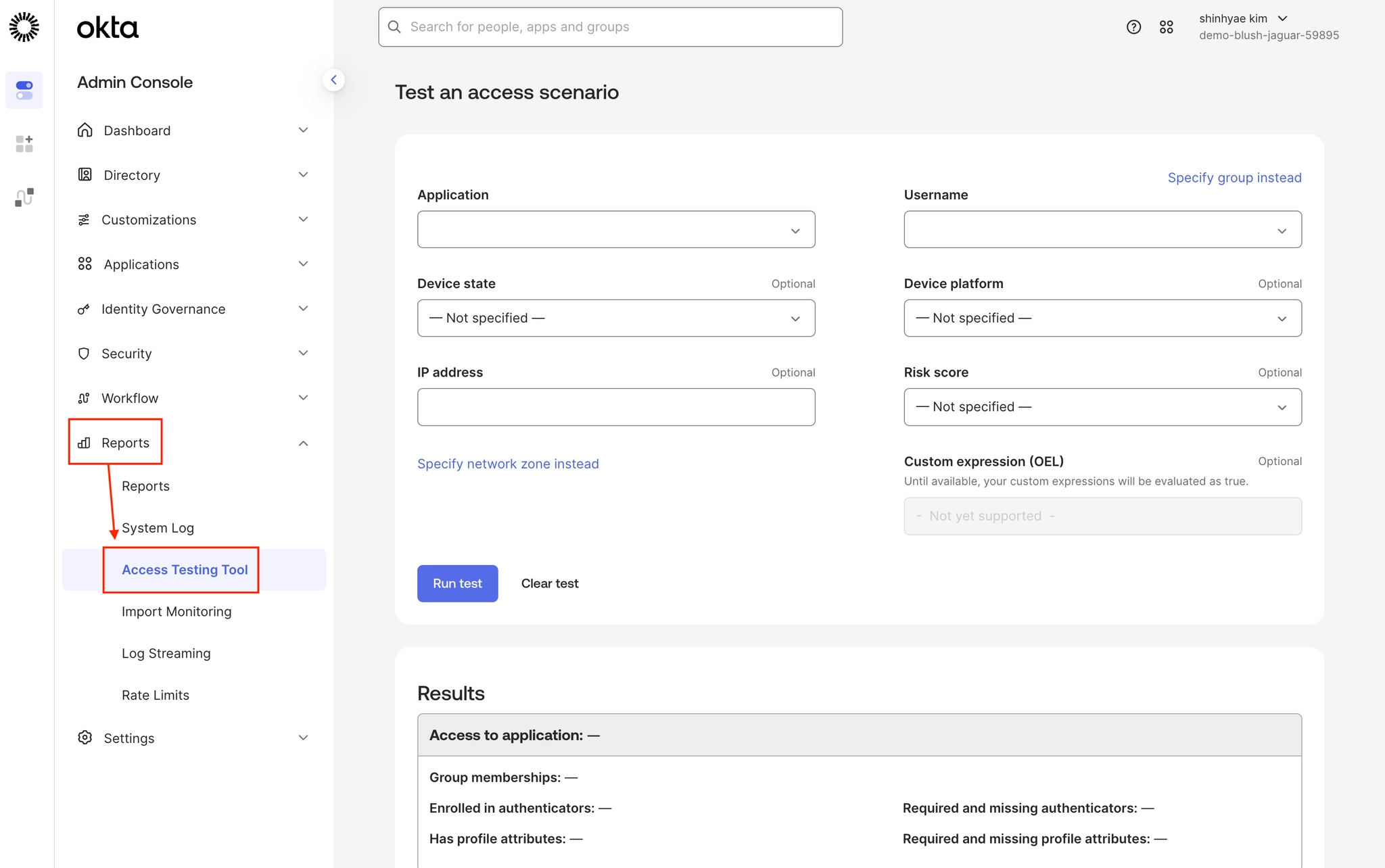Click the Security shield icon
The image size is (1385, 868).
pos(84,354)
